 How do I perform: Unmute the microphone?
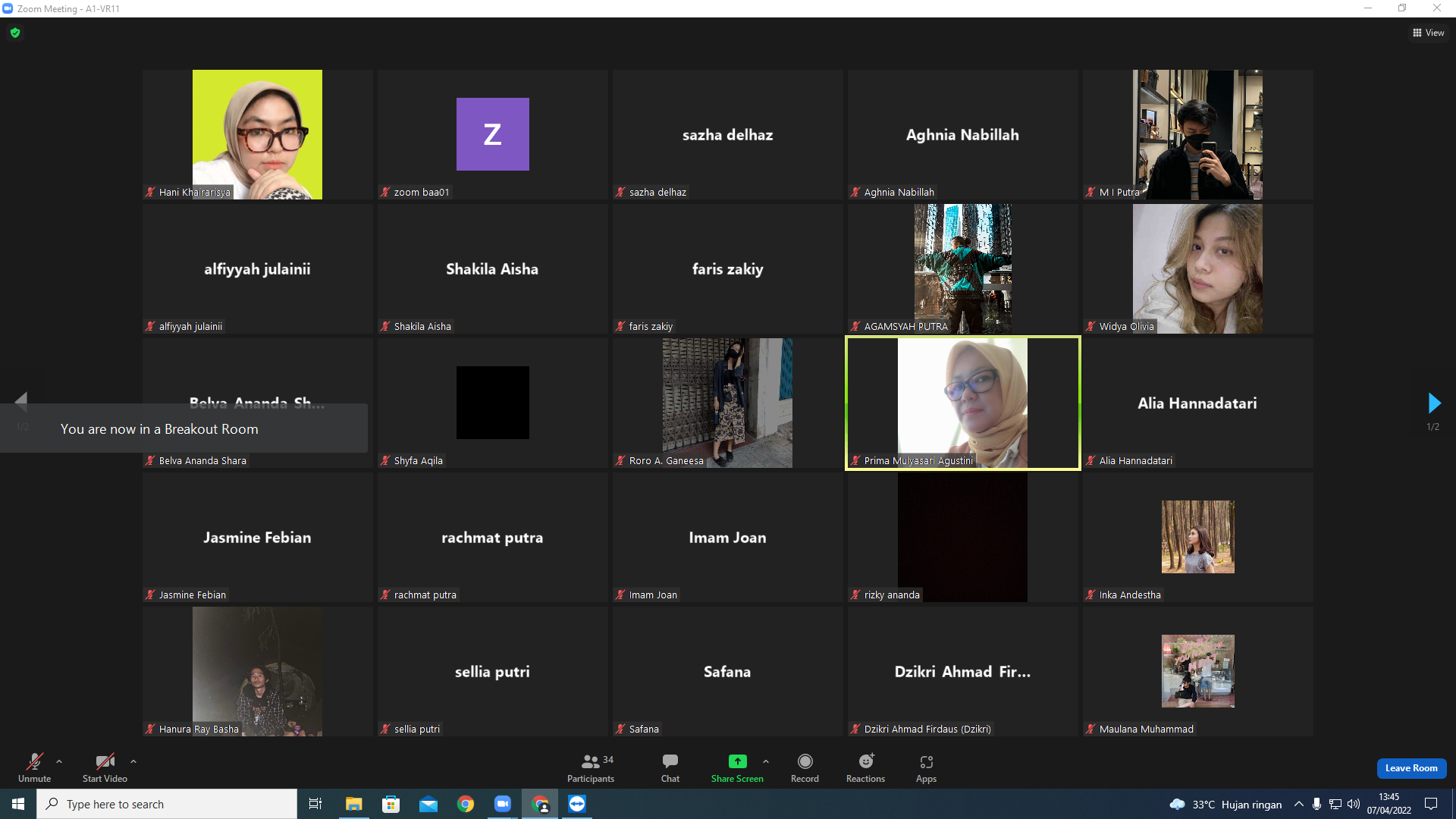(35, 767)
